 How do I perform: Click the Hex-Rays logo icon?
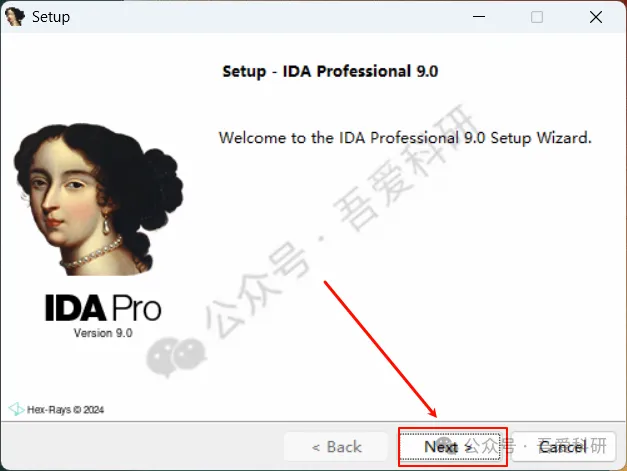[x=16, y=409]
